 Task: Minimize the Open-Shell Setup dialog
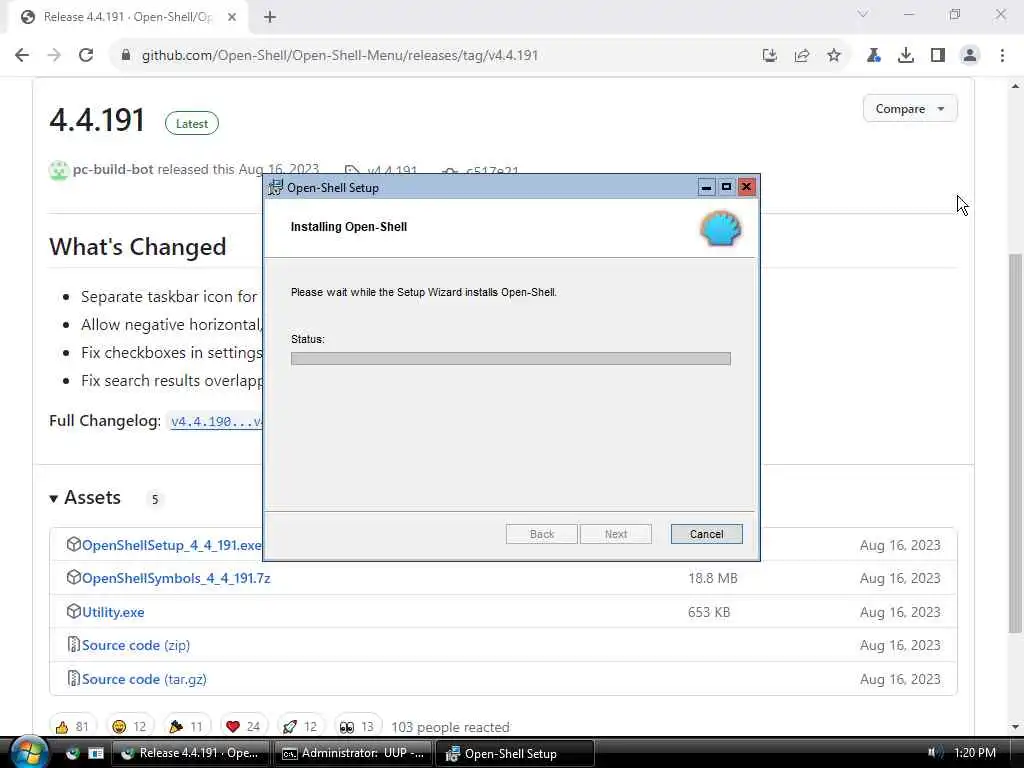pyautogui.click(x=706, y=187)
